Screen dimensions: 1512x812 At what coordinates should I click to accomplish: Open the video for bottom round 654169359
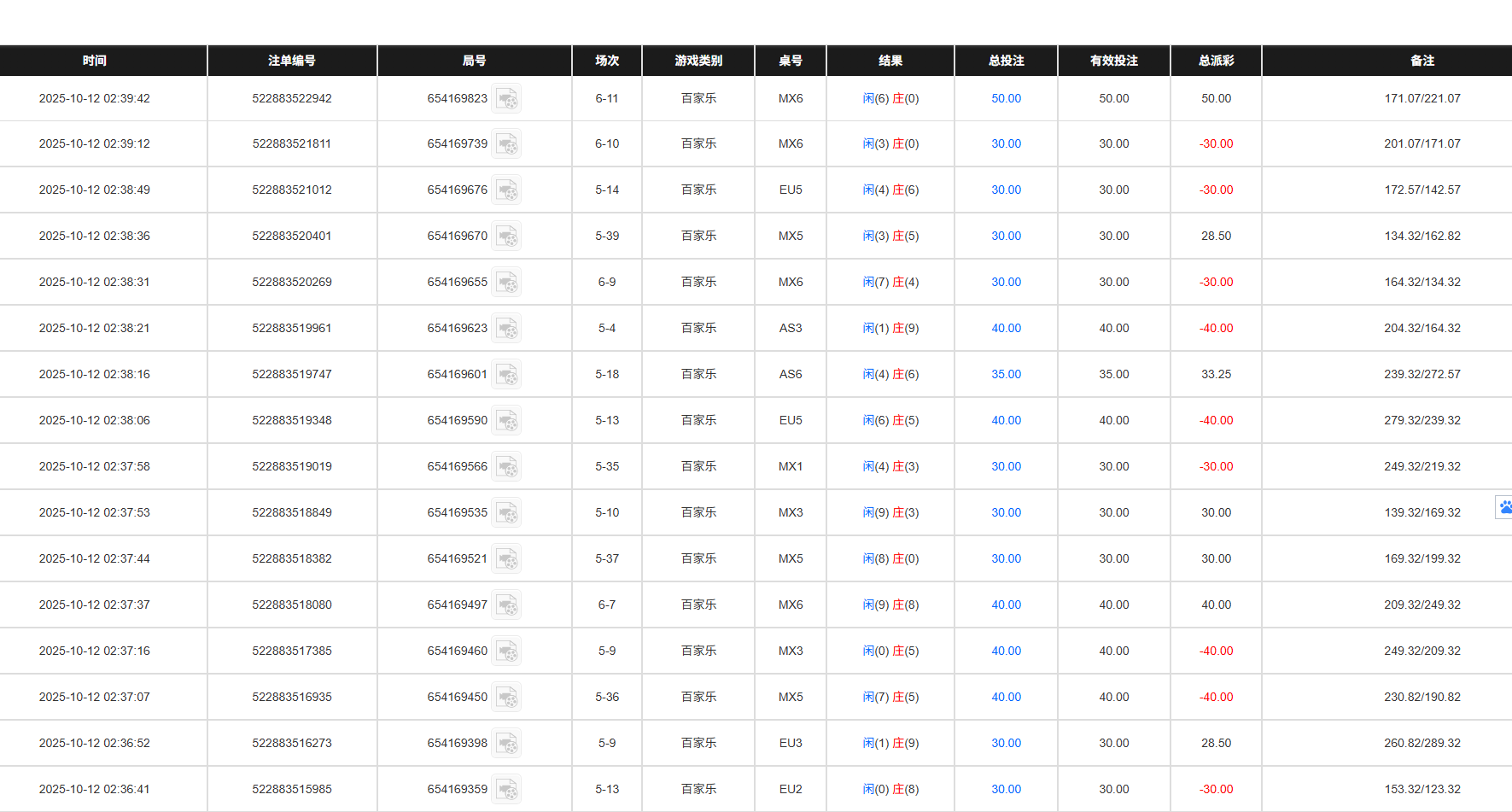(507, 789)
